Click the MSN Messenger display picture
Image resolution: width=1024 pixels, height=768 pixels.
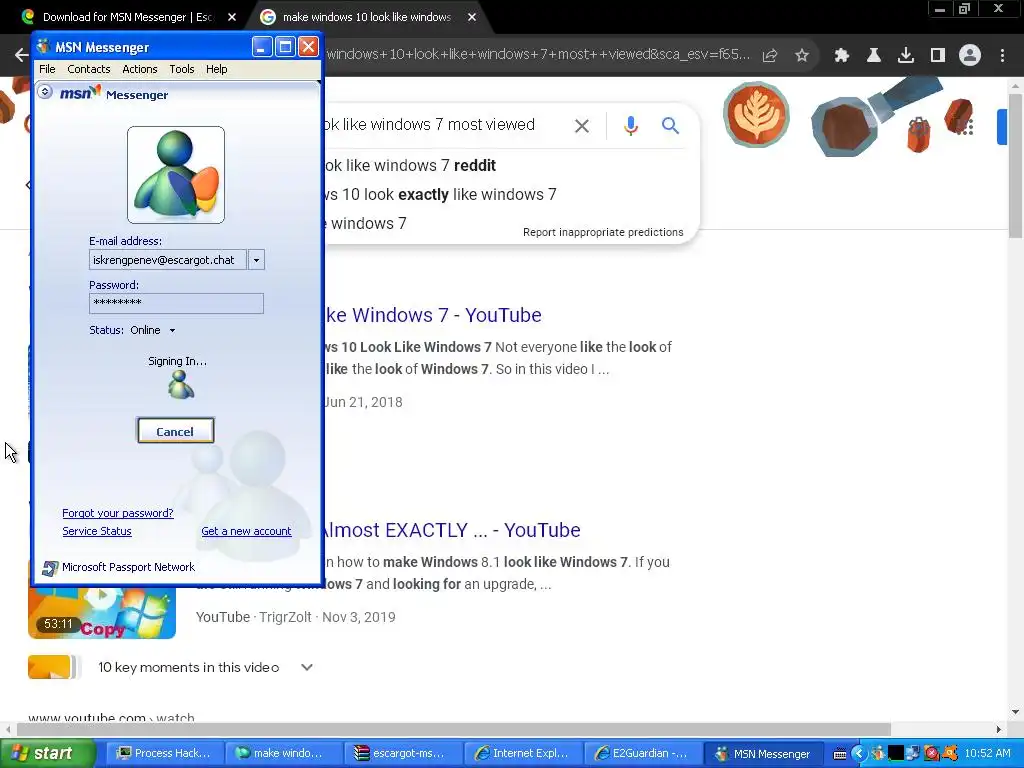point(176,175)
